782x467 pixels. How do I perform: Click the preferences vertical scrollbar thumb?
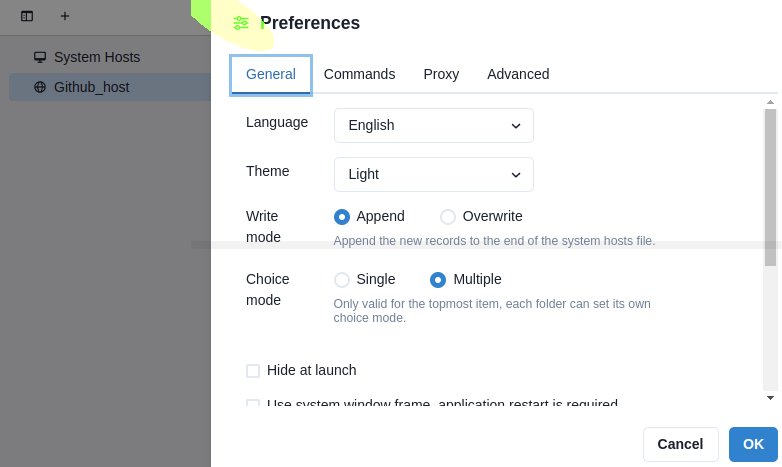(x=771, y=187)
